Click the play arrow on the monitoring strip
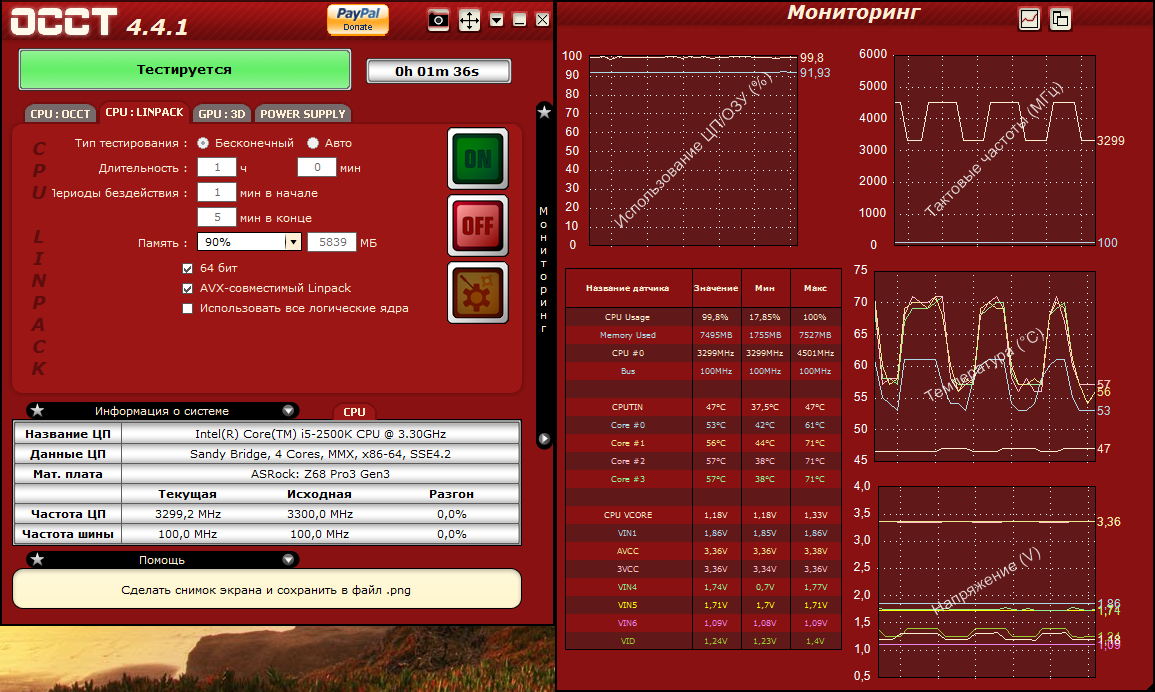 544,438
